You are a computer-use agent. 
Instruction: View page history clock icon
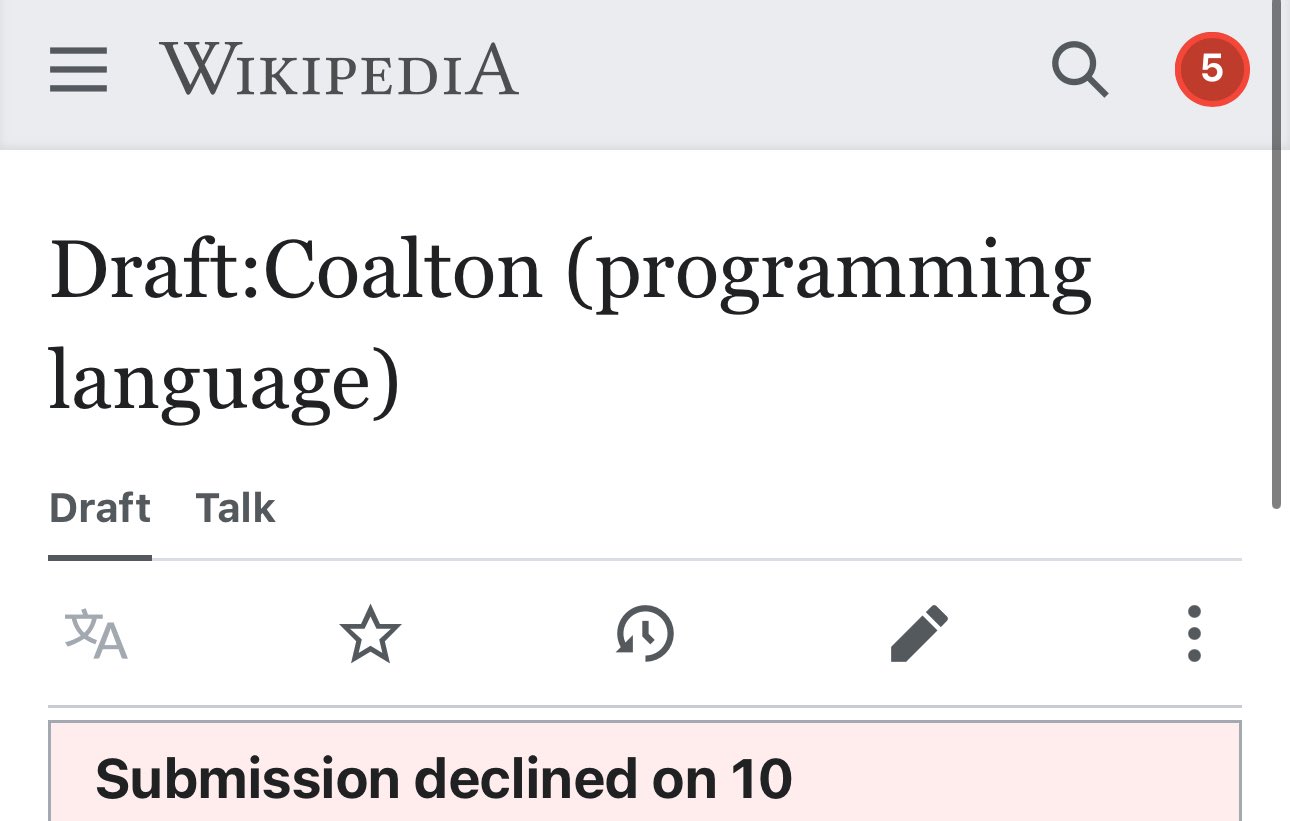coord(644,634)
